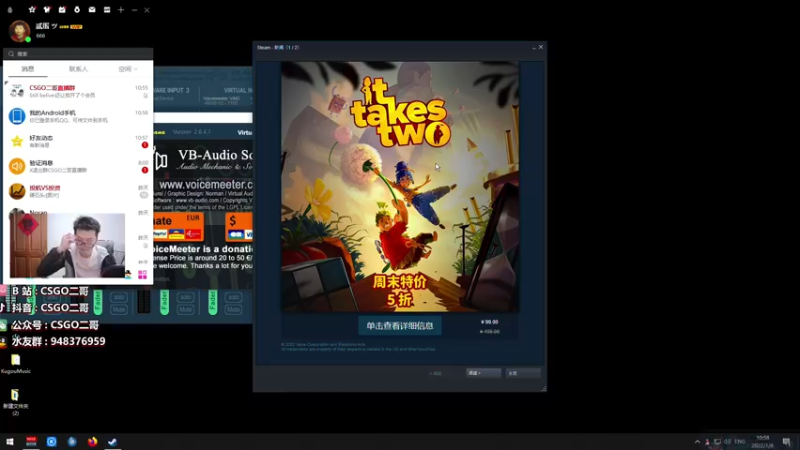This screenshot has height=450, width=800.
Task: Click the rightmost close button in Steam news footer
Action: pos(523,373)
